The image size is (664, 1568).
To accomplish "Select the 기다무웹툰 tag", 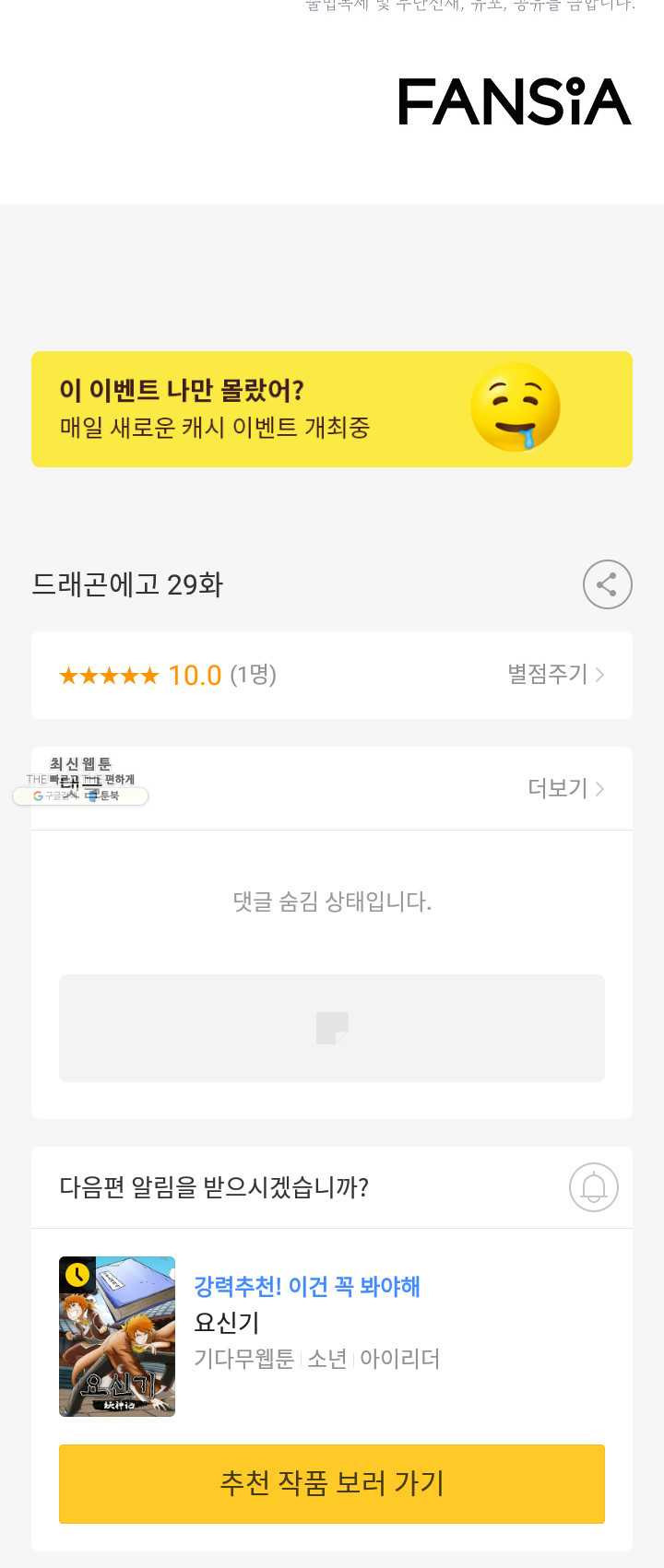I will pyautogui.click(x=244, y=1359).
